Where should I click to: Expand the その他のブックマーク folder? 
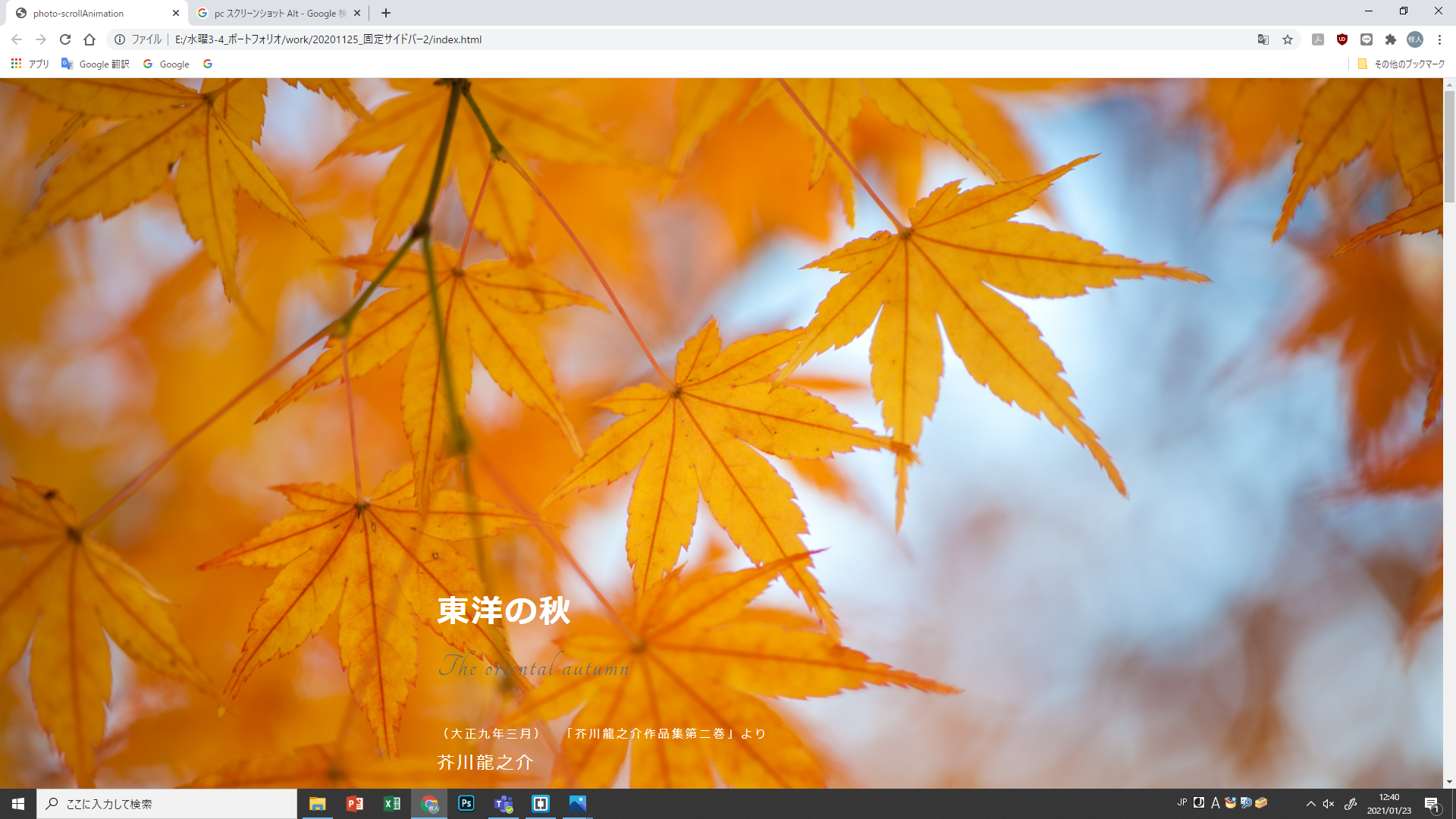[x=1401, y=64]
